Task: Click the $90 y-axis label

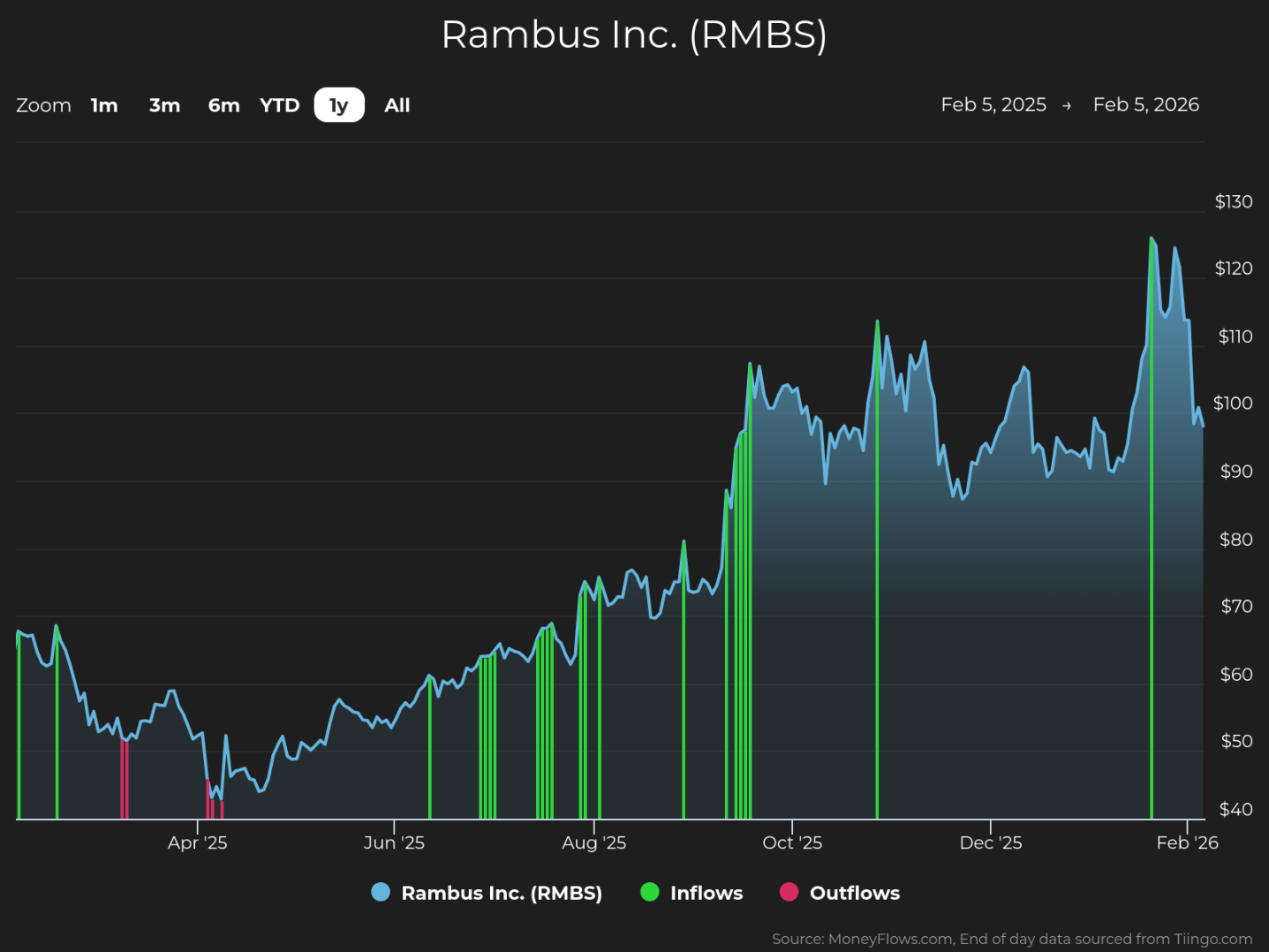Action: tap(1236, 472)
